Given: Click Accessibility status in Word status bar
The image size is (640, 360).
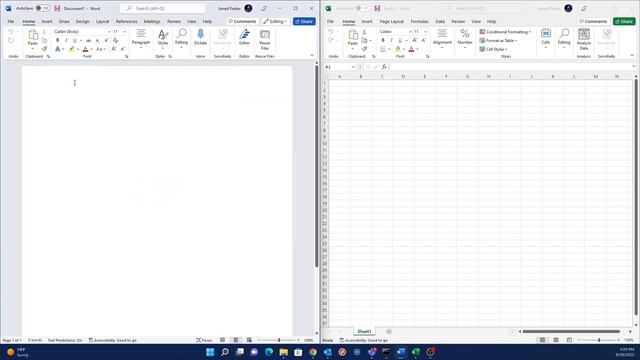Looking at the screenshot, I should (113, 340).
